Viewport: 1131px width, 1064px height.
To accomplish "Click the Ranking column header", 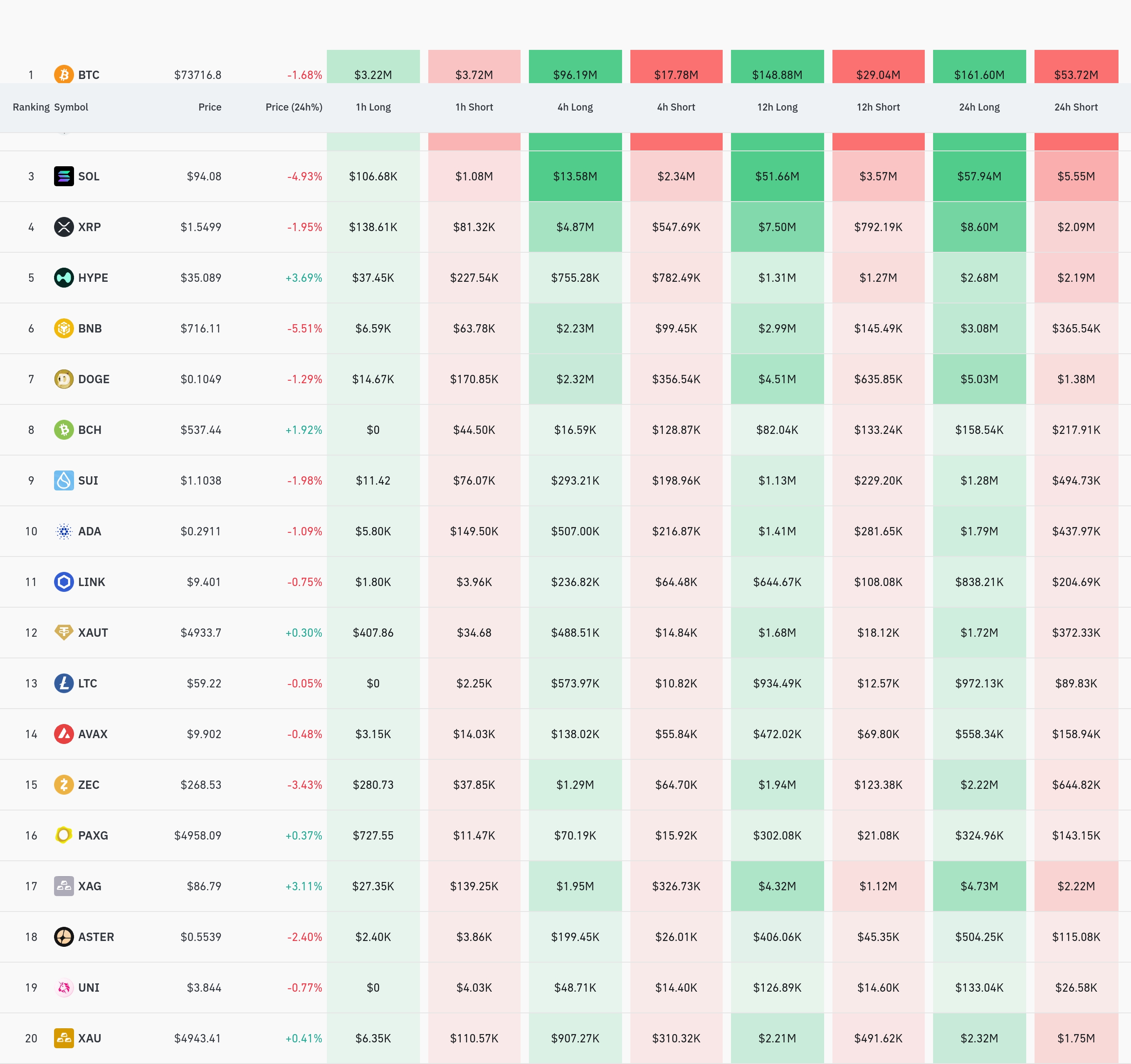I will [x=31, y=107].
